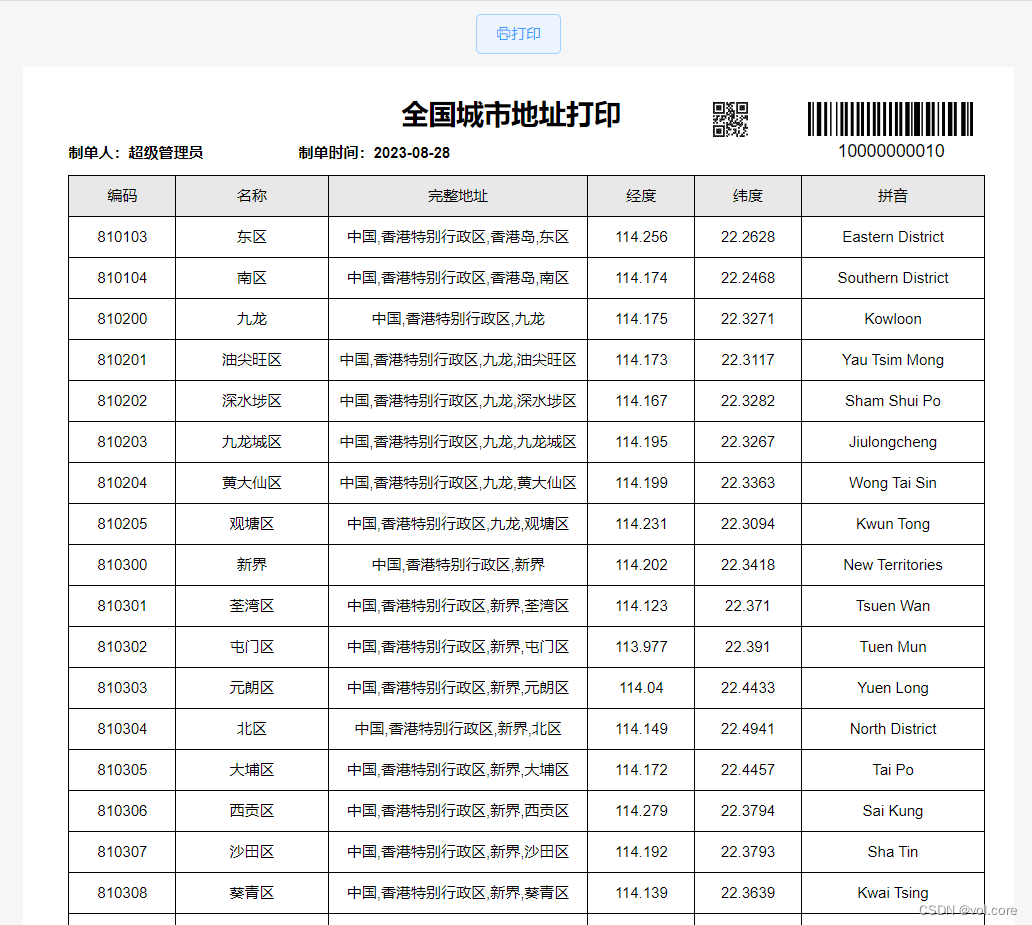Click the 打印 print button
1032x925 pixels.
click(x=518, y=34)
